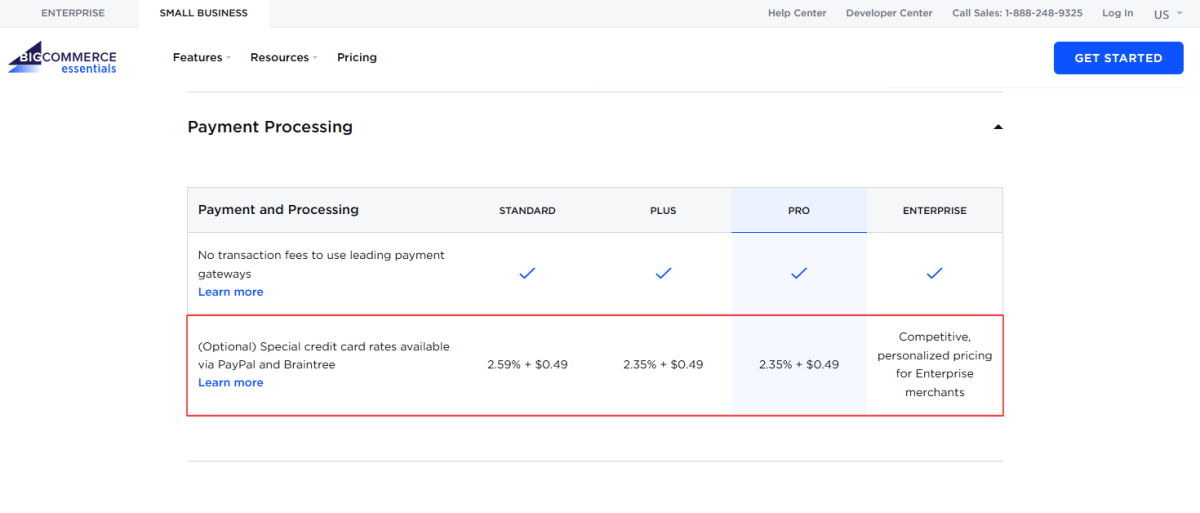Click the Payment and Processing table header
1200x513 pixels.
click(278, 210)
